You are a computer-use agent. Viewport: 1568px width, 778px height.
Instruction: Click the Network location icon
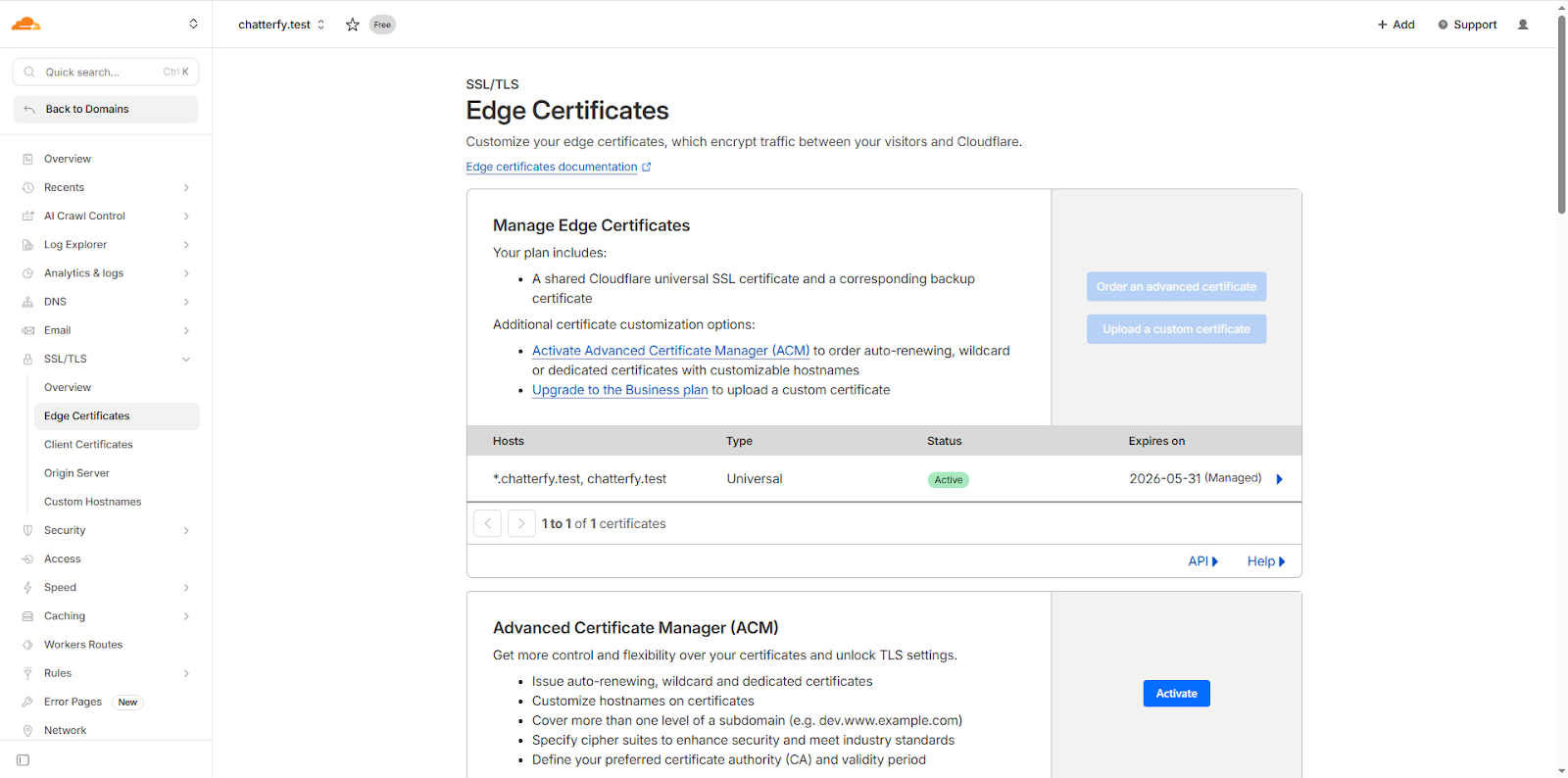tap(27, 730)
